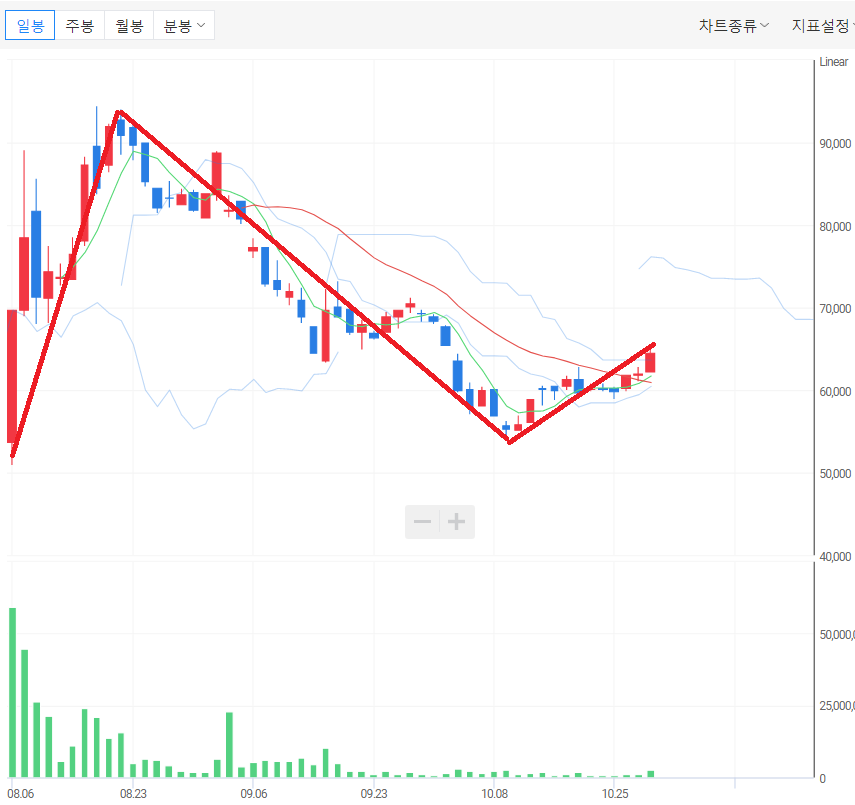Click the last red candlestick on the chart

[650, 363]
